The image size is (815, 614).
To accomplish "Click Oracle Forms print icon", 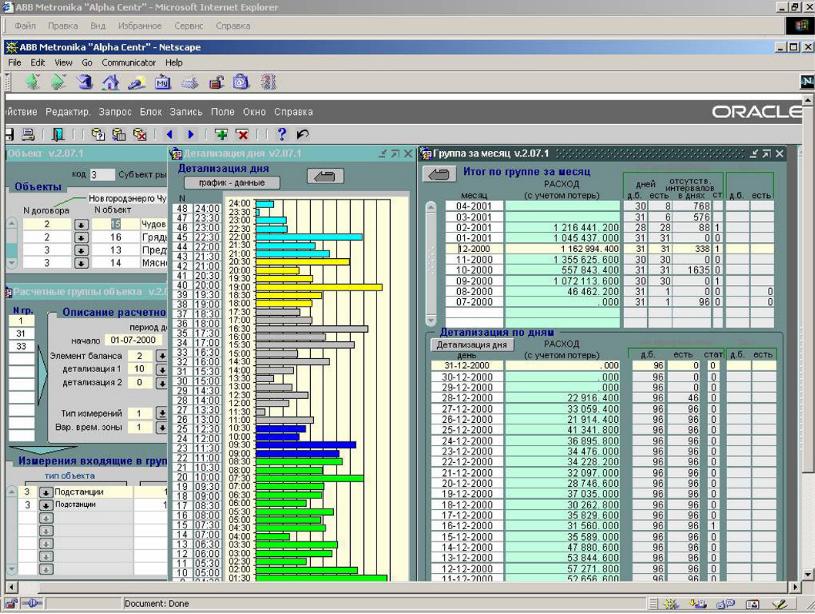I will (28, 135).
